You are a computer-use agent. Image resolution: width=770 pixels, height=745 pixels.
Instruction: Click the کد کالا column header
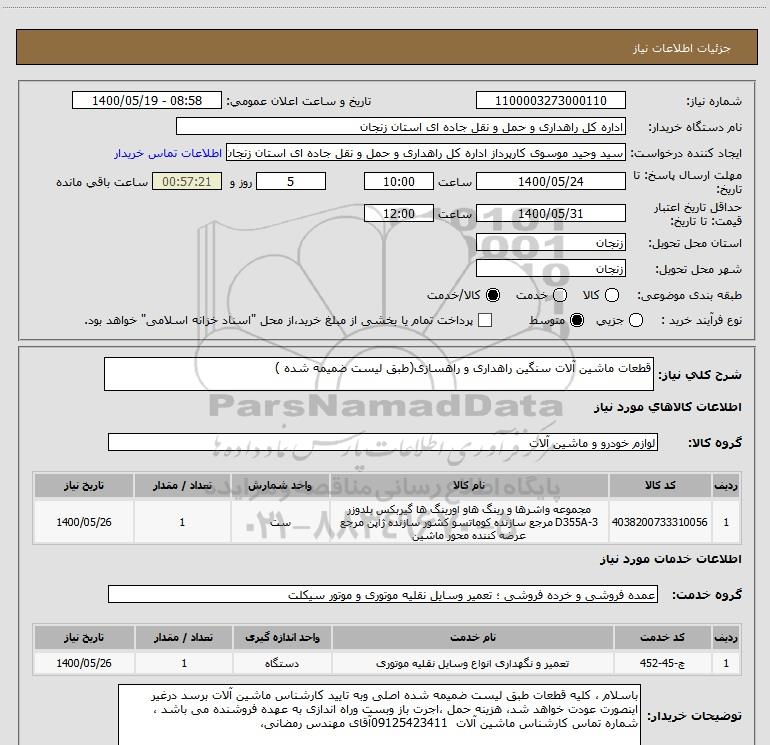660,486
